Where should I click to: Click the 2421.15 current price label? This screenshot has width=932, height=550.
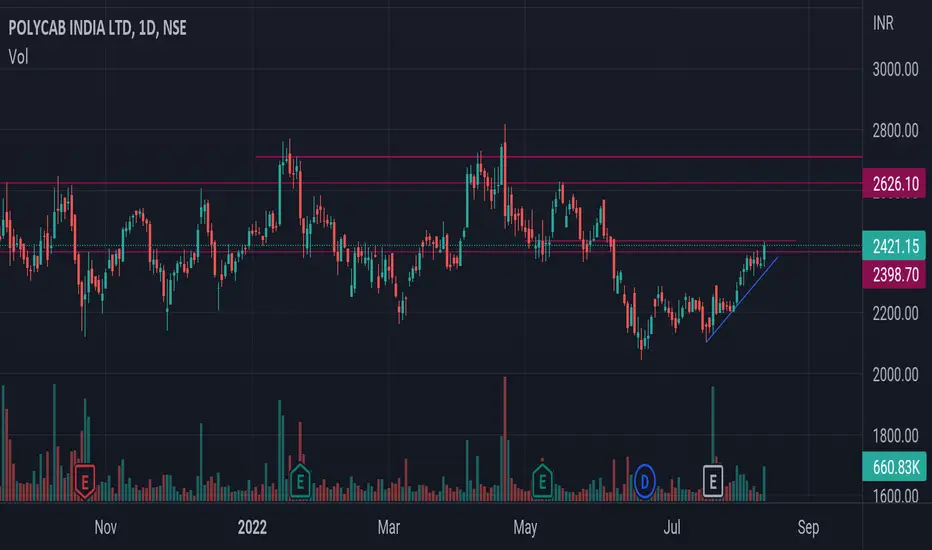coord(895,246)
